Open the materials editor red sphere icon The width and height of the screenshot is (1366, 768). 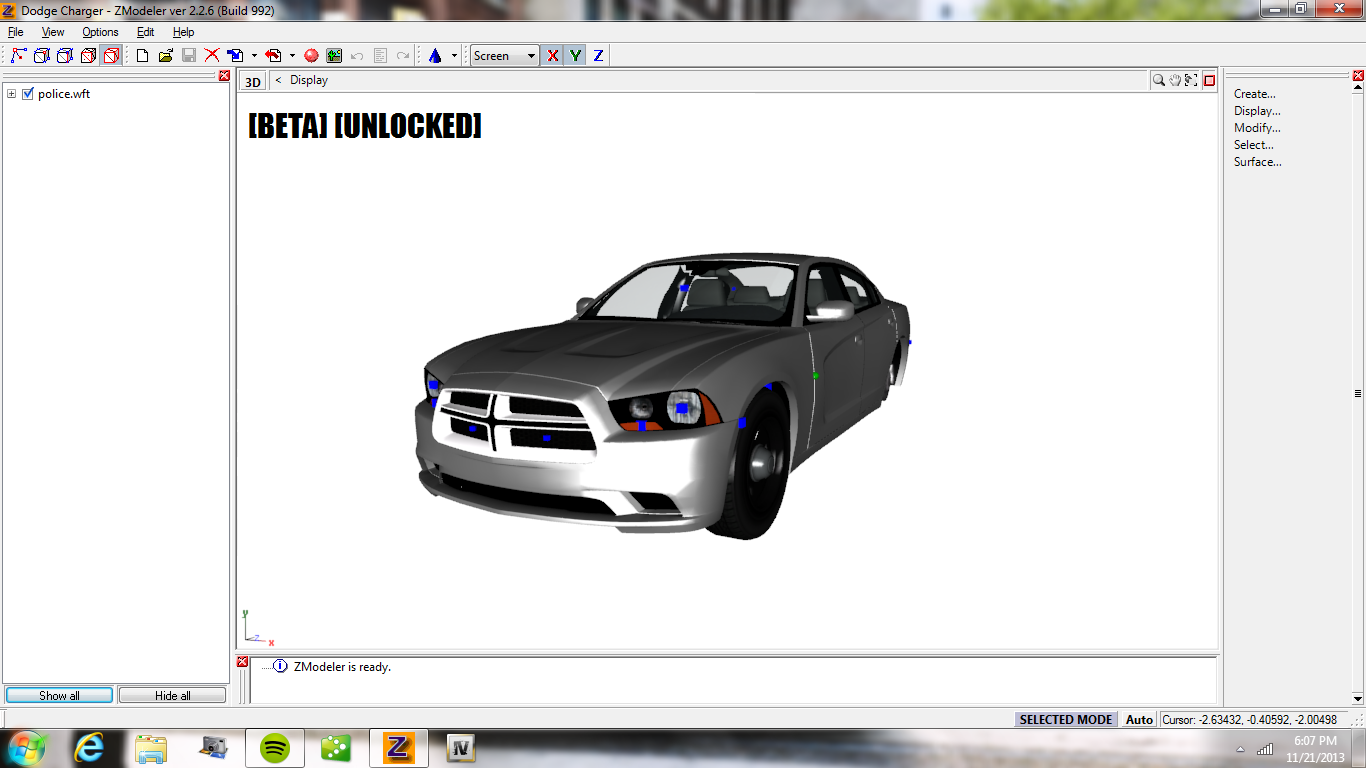click(x=311, y=56)
